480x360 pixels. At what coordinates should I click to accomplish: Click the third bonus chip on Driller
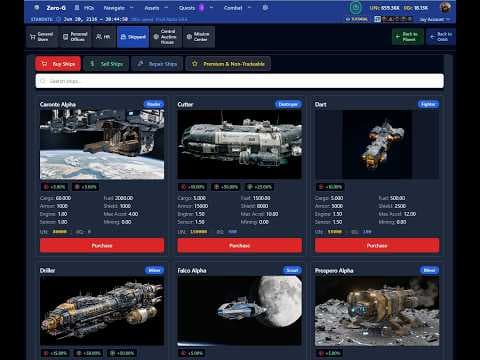coord(122,353)
